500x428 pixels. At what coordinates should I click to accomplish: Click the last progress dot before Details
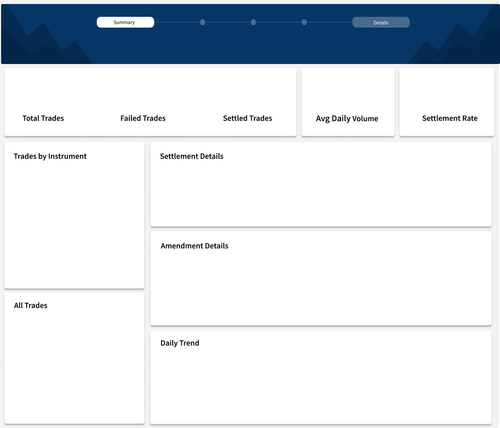[x=304, y=22]
